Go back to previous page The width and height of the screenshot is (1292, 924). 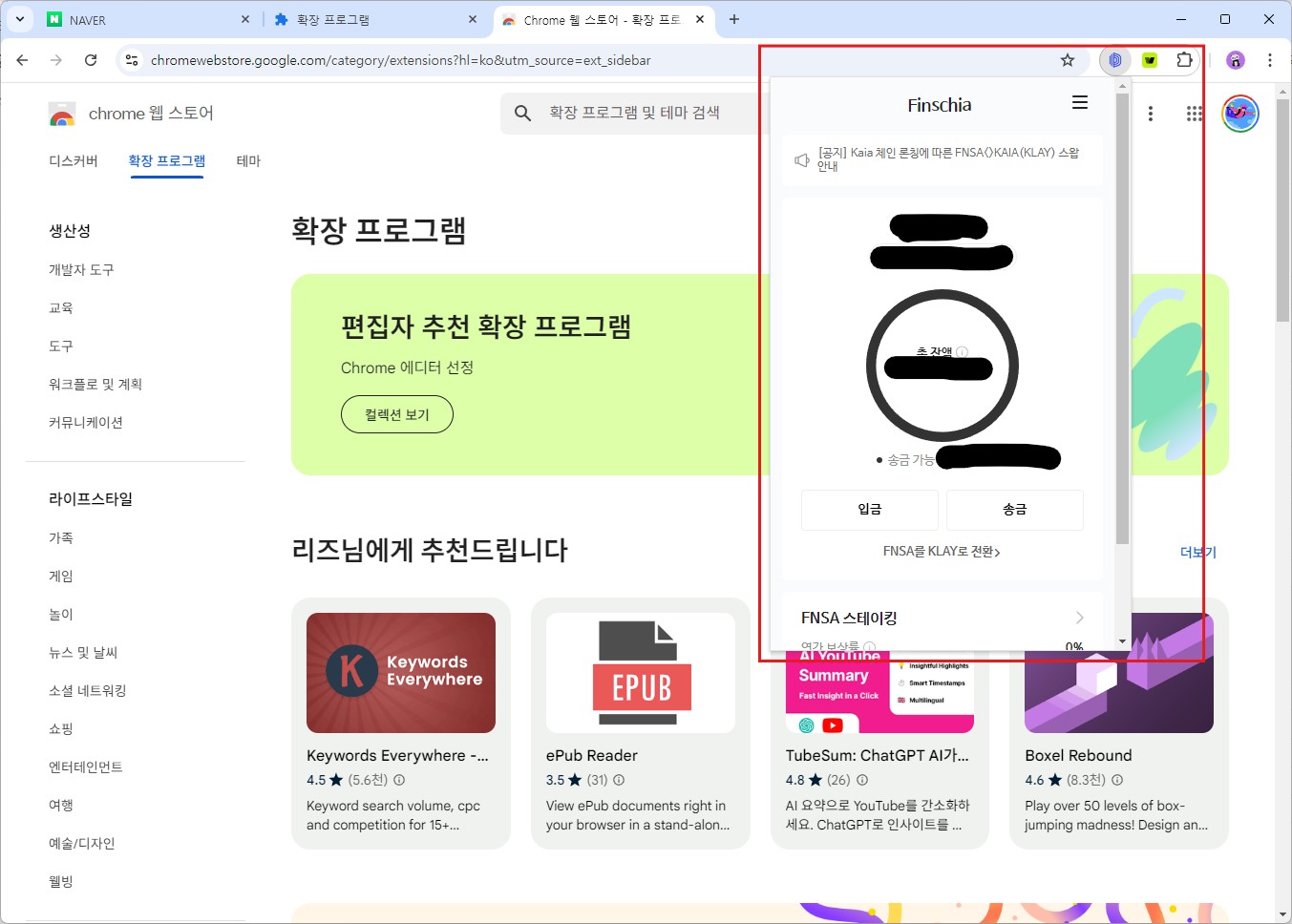[x=22, y=60]
